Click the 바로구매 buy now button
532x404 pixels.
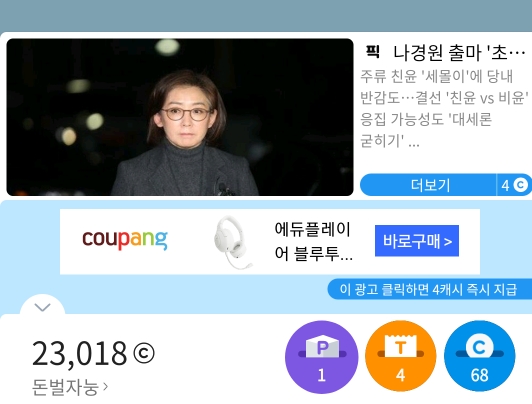pyautogui.click(x=417, y=241)
